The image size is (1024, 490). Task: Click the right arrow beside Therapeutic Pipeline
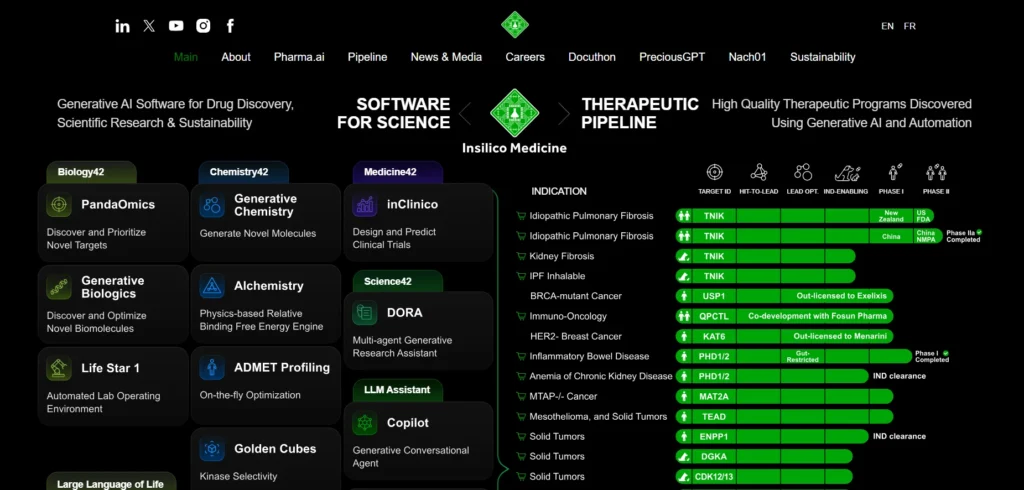(x=564, y=114)
